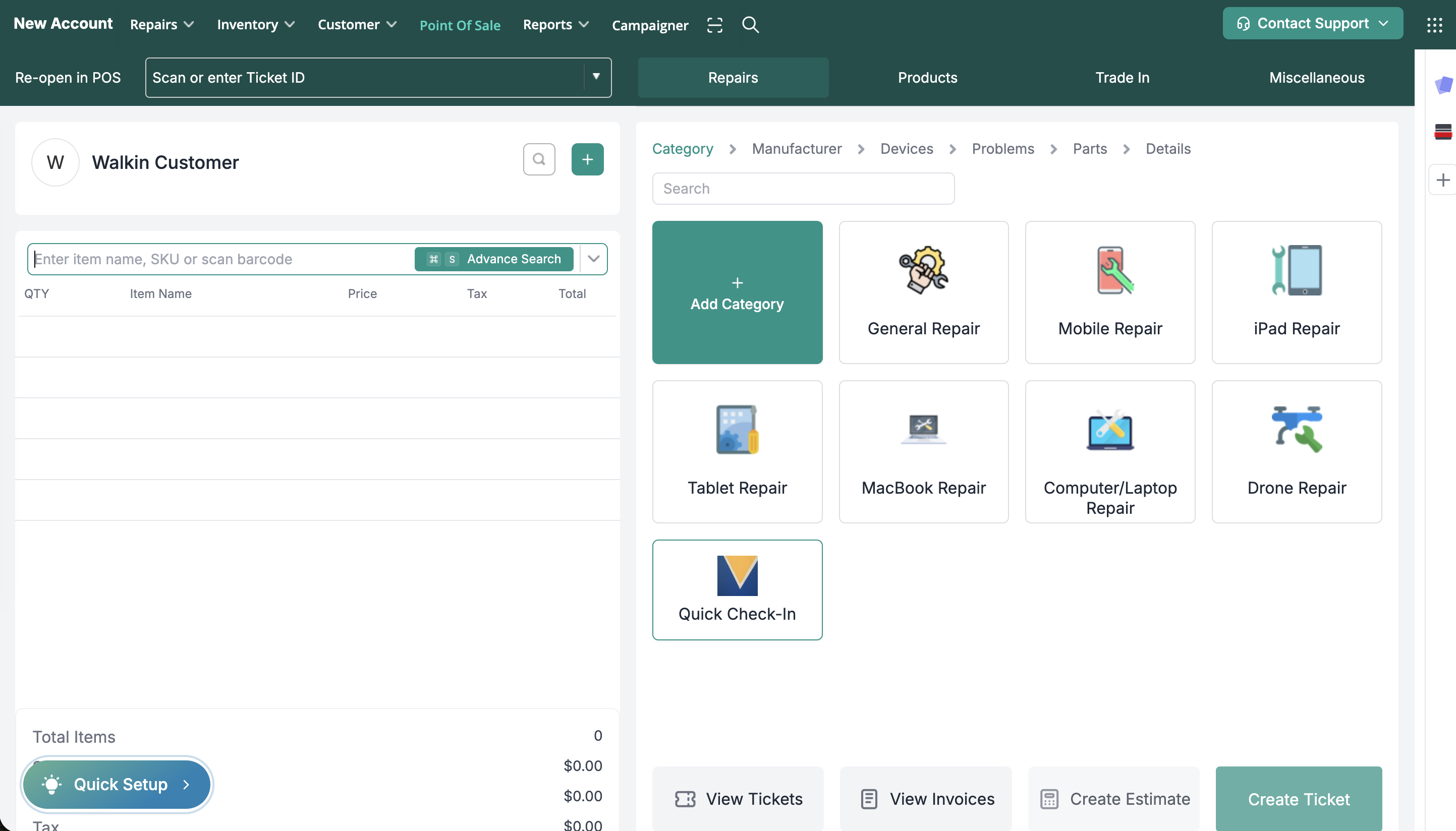Click the View Invoices button
The width and height of the screenshot is (1456, 831).
[926, 798]
